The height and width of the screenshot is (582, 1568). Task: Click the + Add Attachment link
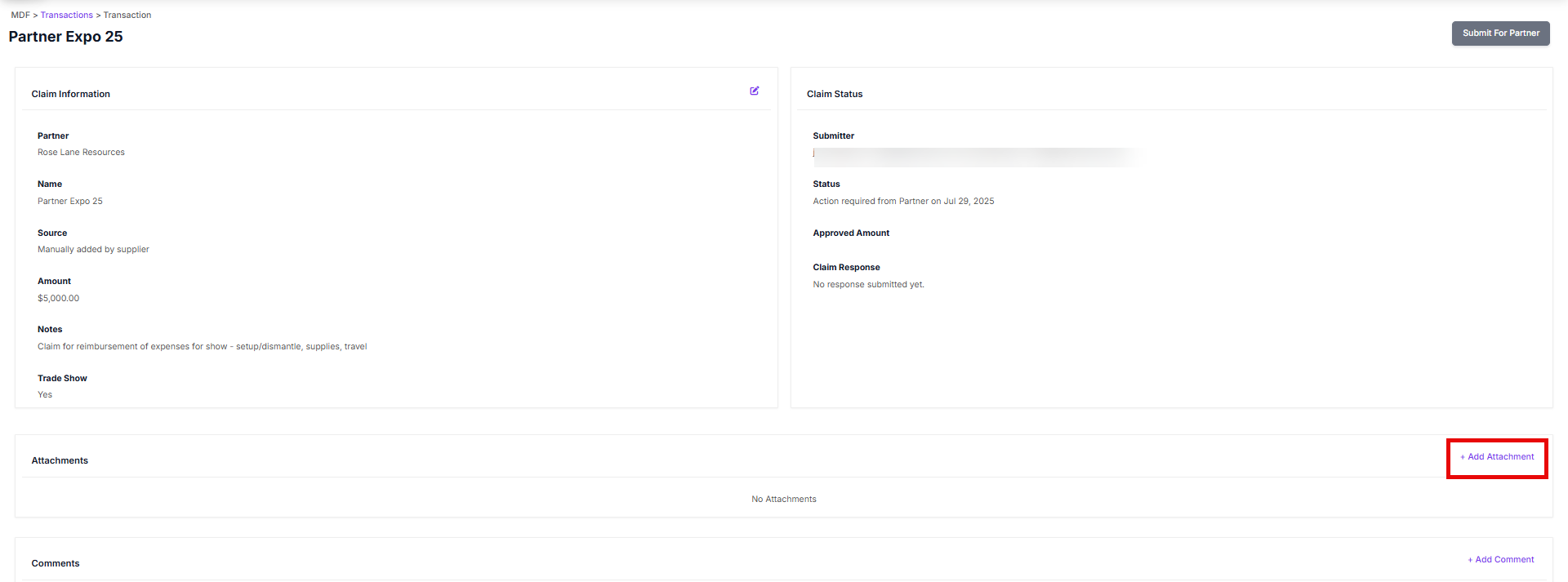click(x=1497, y=457)
